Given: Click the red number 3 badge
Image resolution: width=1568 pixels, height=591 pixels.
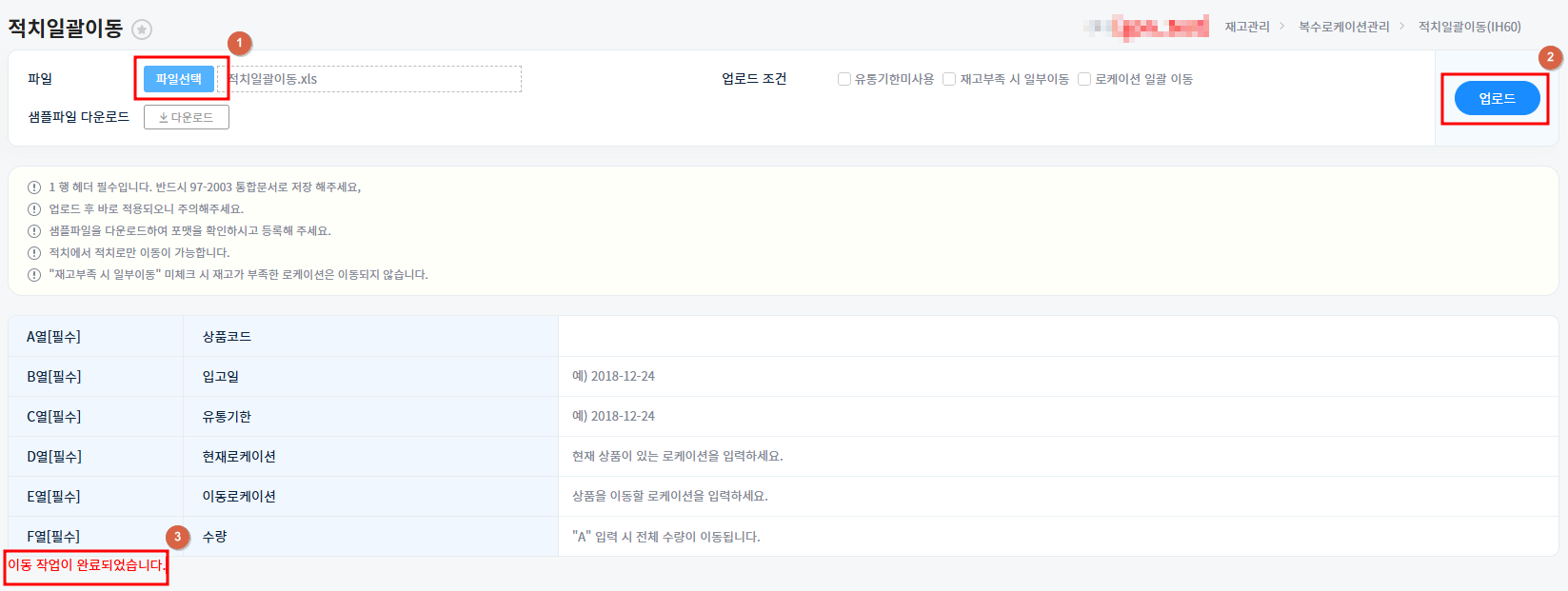Looking at the screenshot, I should [177, 537].
